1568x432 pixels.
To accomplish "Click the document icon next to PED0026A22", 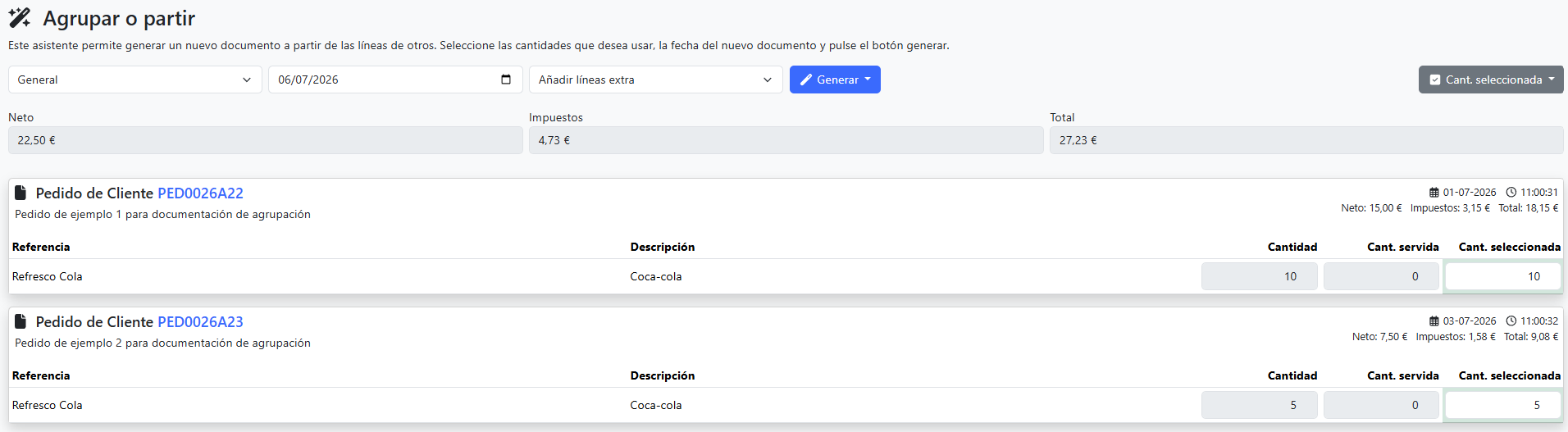I will [x=21, y=193].
